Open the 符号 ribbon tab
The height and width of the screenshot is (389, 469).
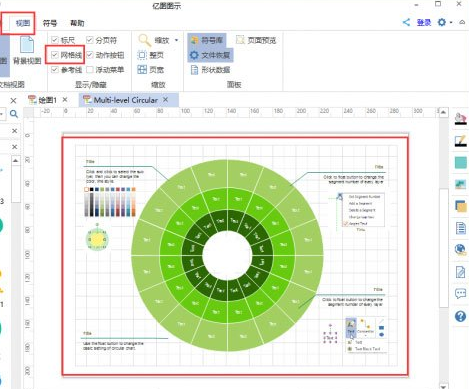click(50, 23)
